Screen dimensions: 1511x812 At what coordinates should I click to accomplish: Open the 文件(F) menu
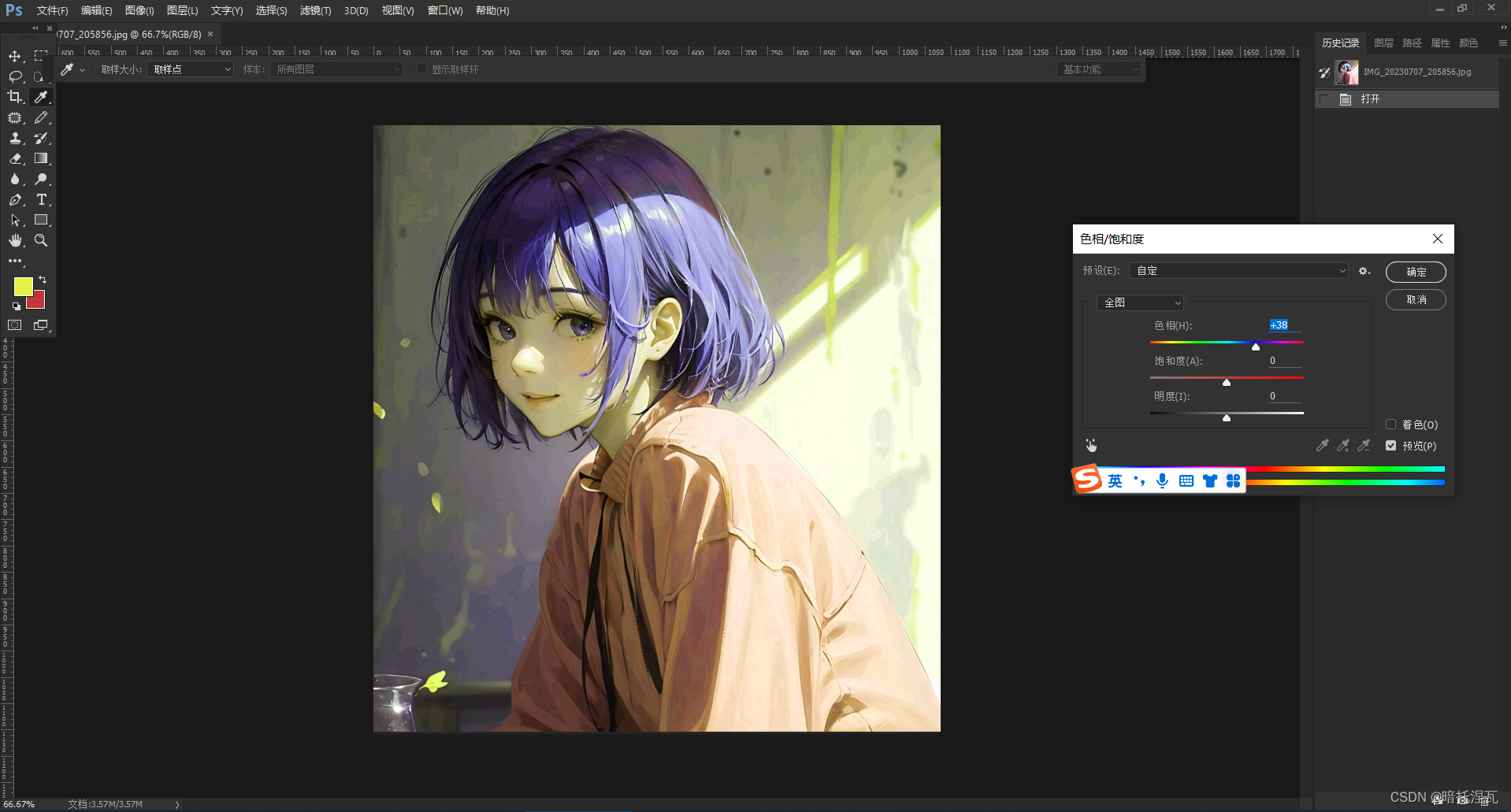pos(52,10)
